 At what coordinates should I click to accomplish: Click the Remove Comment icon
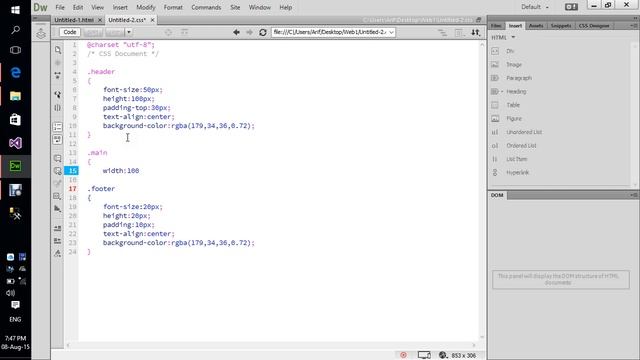(x=58, y=171)
